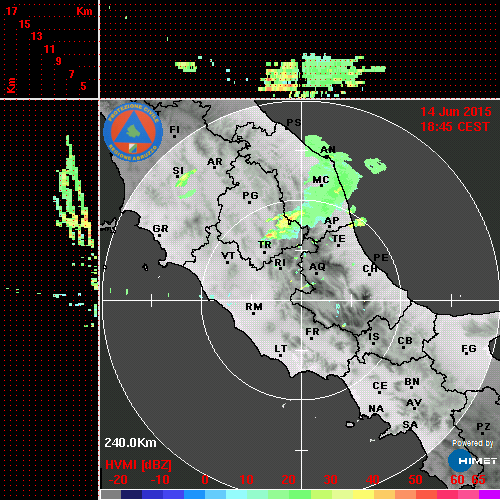
Task: Click the "NA" city label
Action: pyautogui.click(x=376, y=409)
